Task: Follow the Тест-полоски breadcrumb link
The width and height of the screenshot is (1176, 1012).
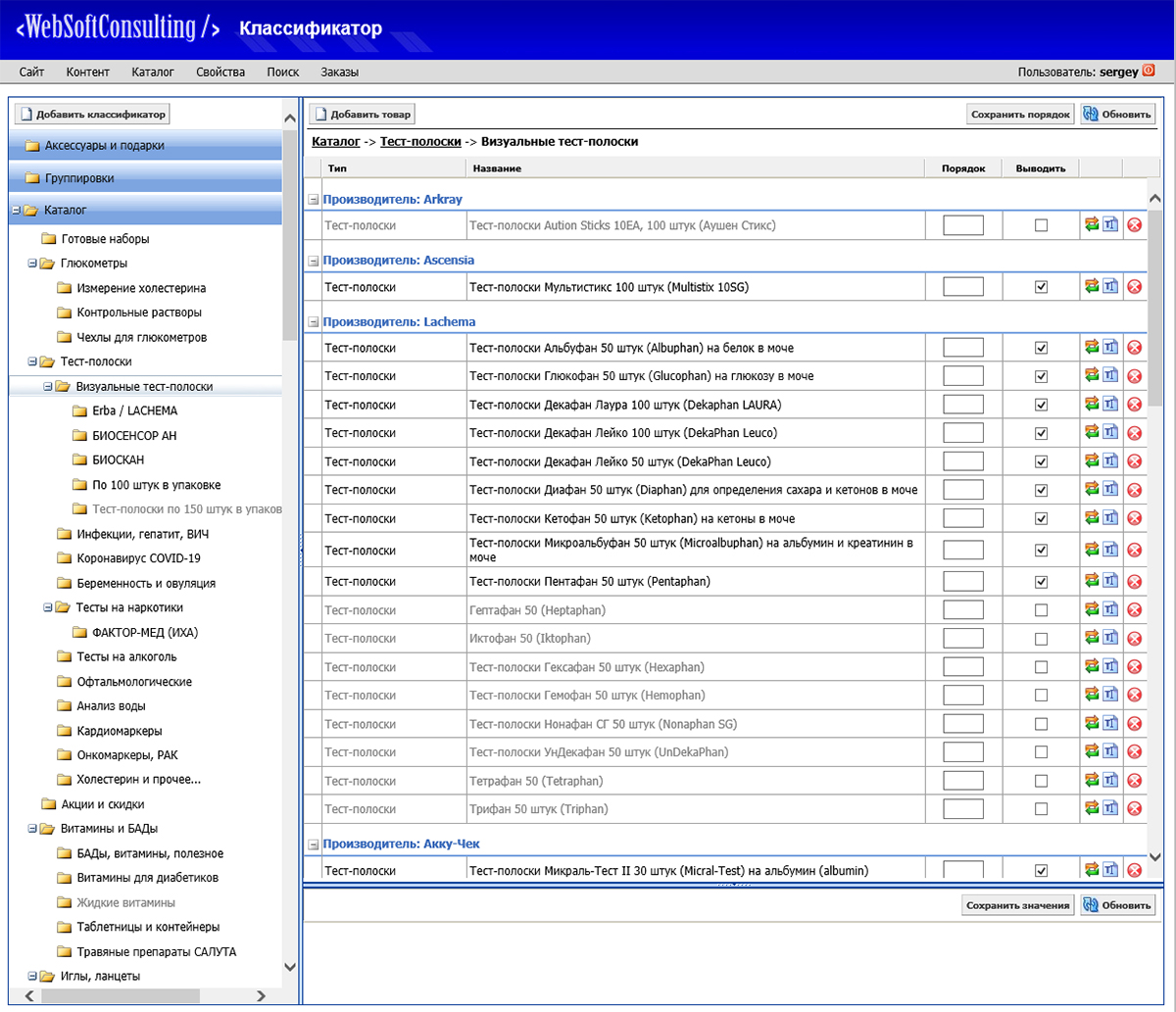Action: coord(420,141)
